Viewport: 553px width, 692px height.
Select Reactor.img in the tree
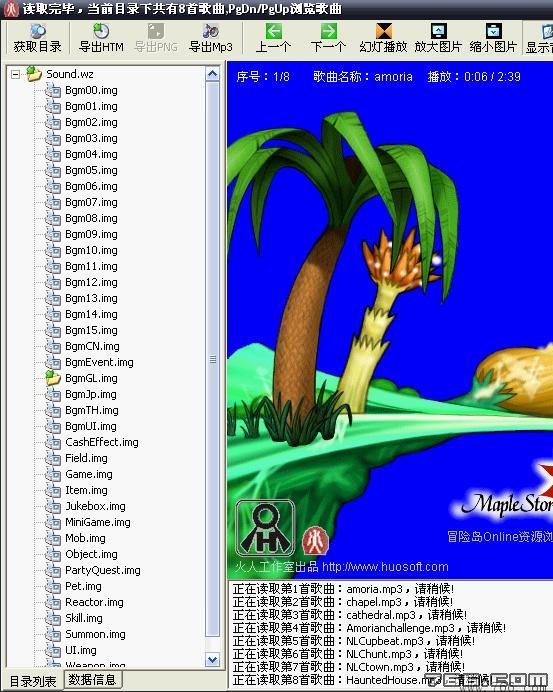pyautogui.click(x=94, y=602)
